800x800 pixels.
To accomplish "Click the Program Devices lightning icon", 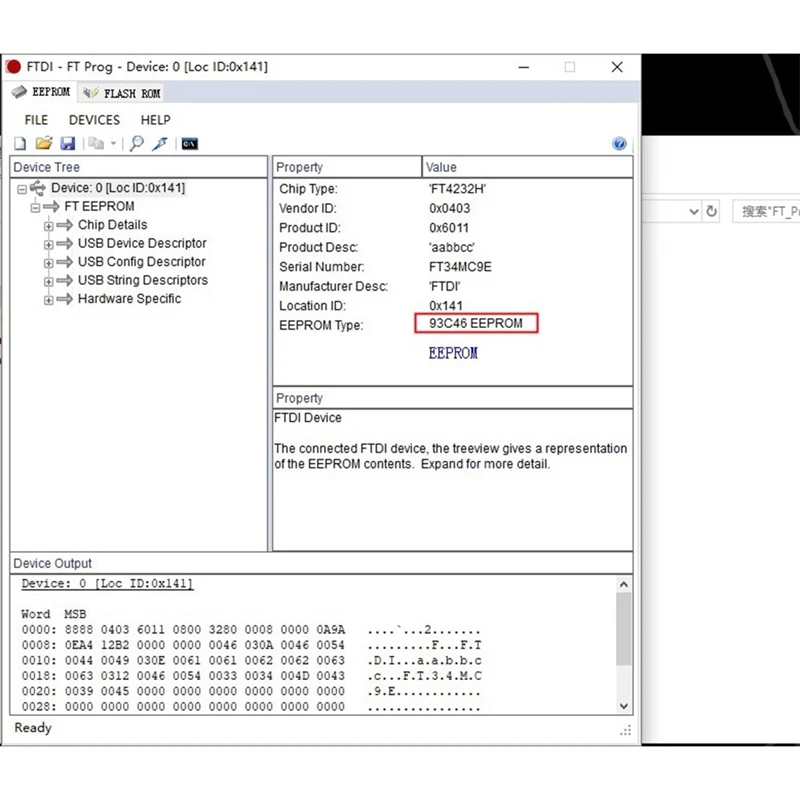I will tap(160, 144).
